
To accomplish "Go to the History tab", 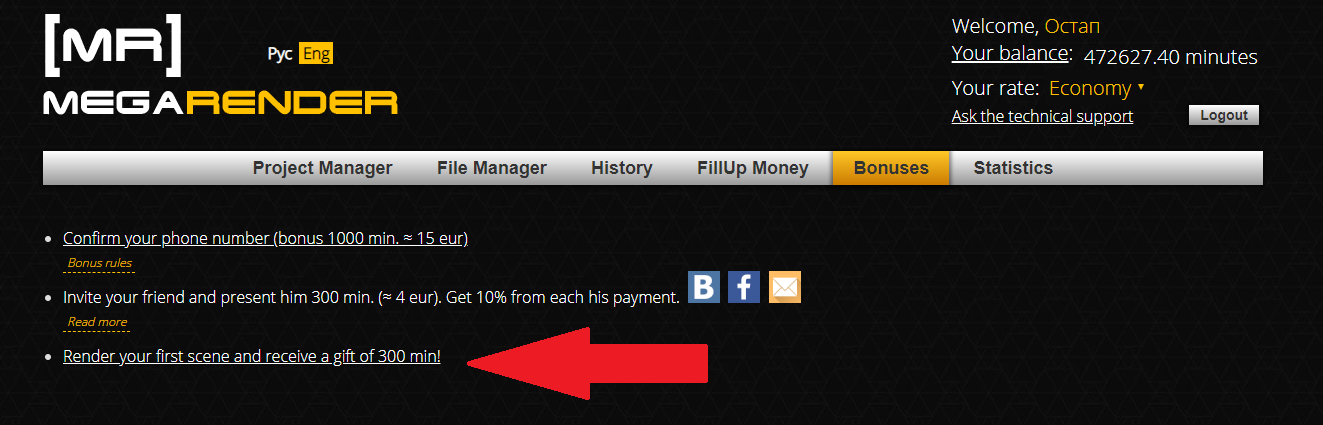I will 621,168.
